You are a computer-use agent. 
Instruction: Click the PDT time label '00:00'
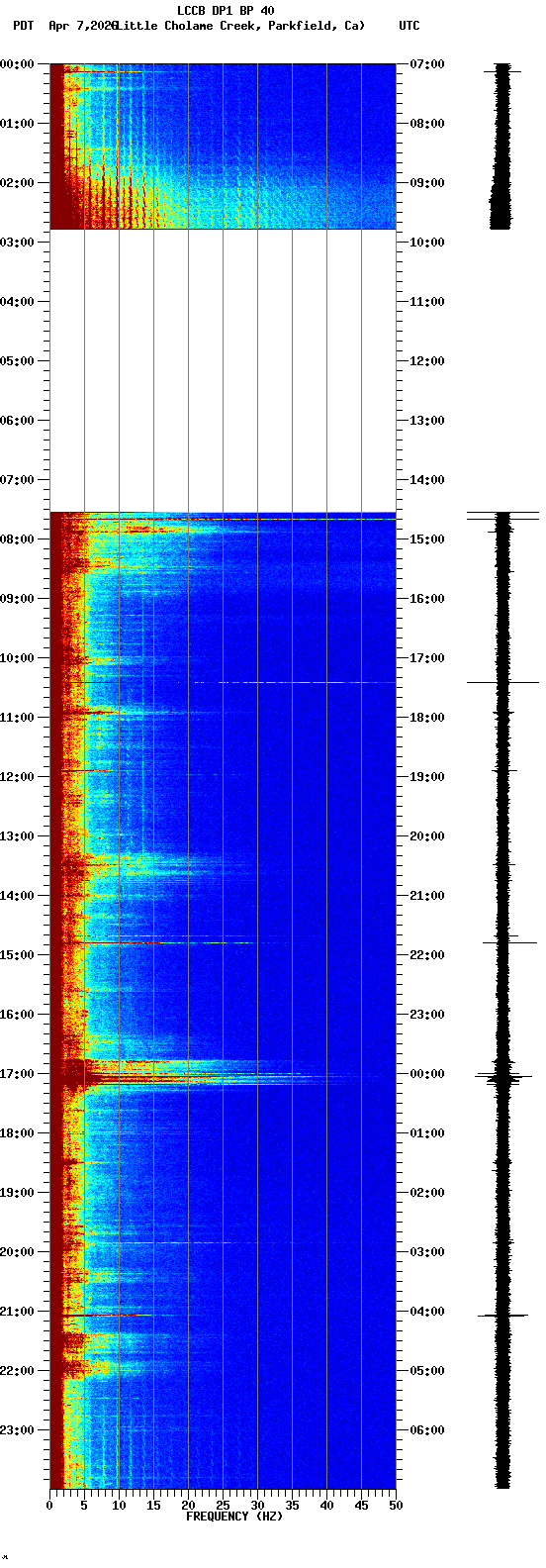[16, 63]
